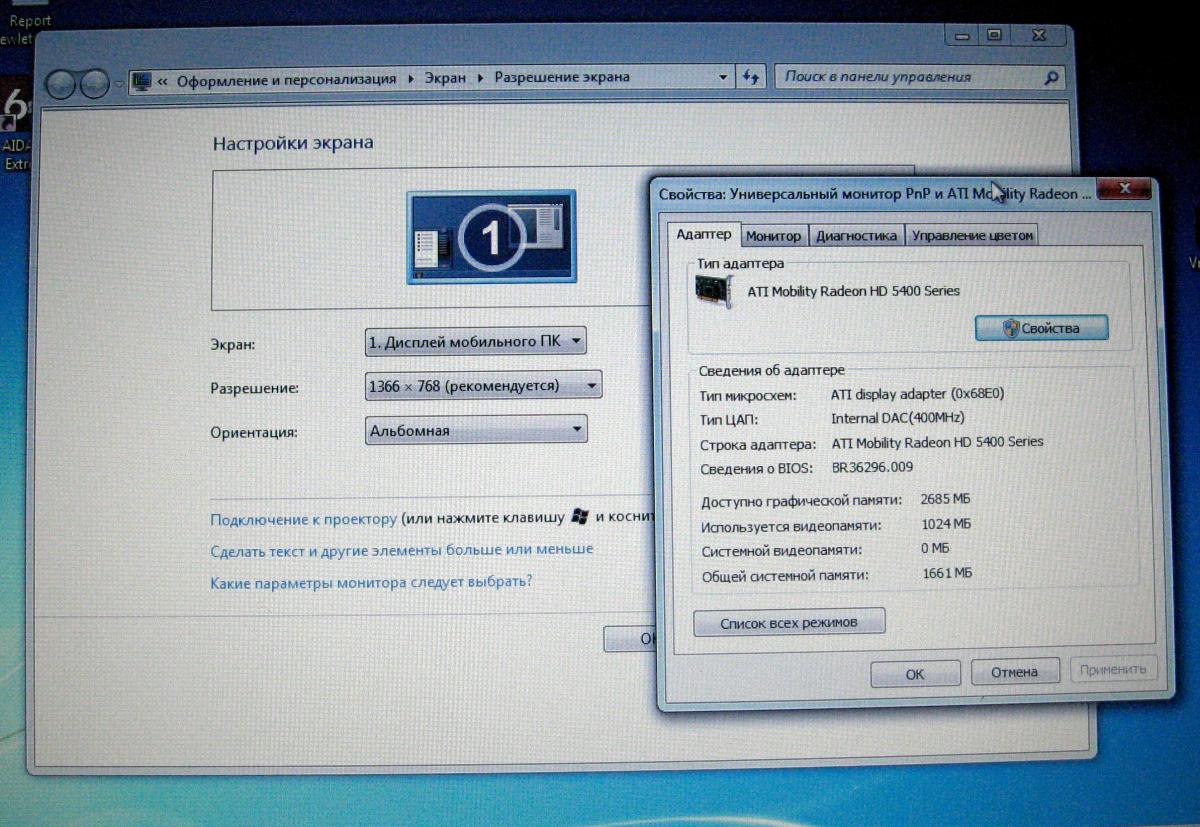Expand the 'Разрешение' 1366 × 768 dropdown
1200x827 pixels.
(484, 385)
